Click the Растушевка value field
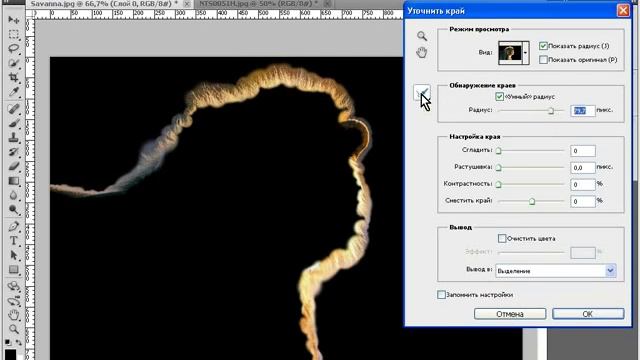Viewport: 640px width, 360px height. coord(582,168)
